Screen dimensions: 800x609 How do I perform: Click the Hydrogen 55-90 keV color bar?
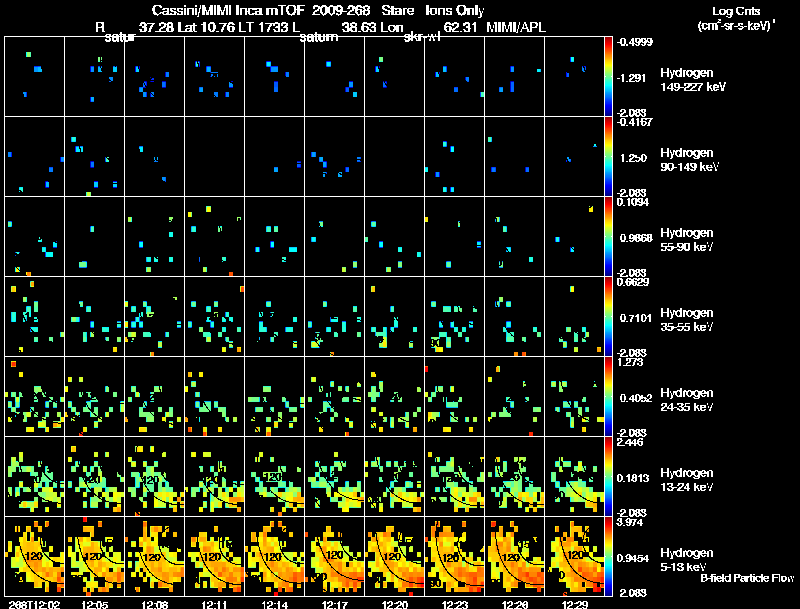(x=608, y=236)
